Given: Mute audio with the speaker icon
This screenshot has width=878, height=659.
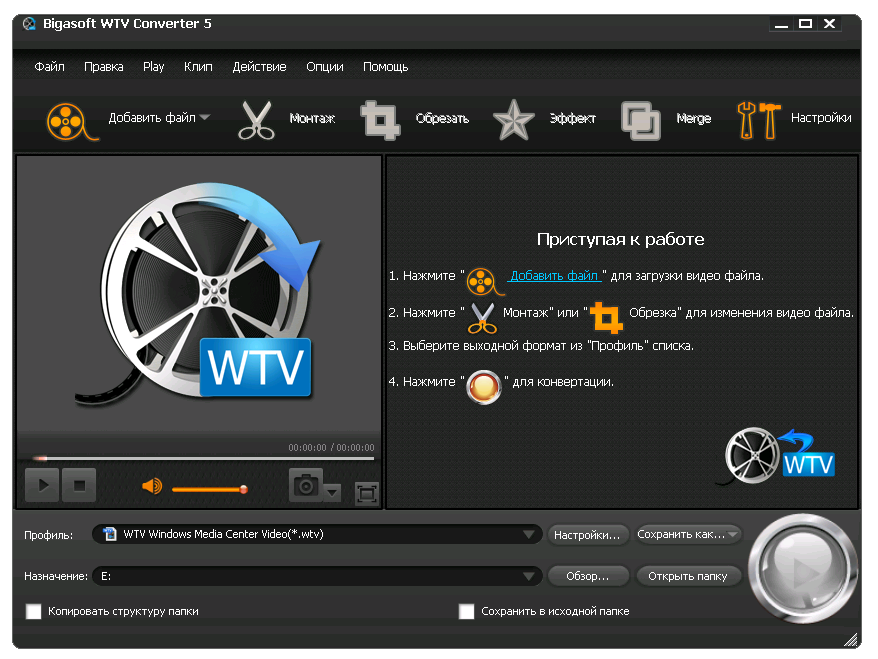Looking at the screenshot, I should (150, 484).
